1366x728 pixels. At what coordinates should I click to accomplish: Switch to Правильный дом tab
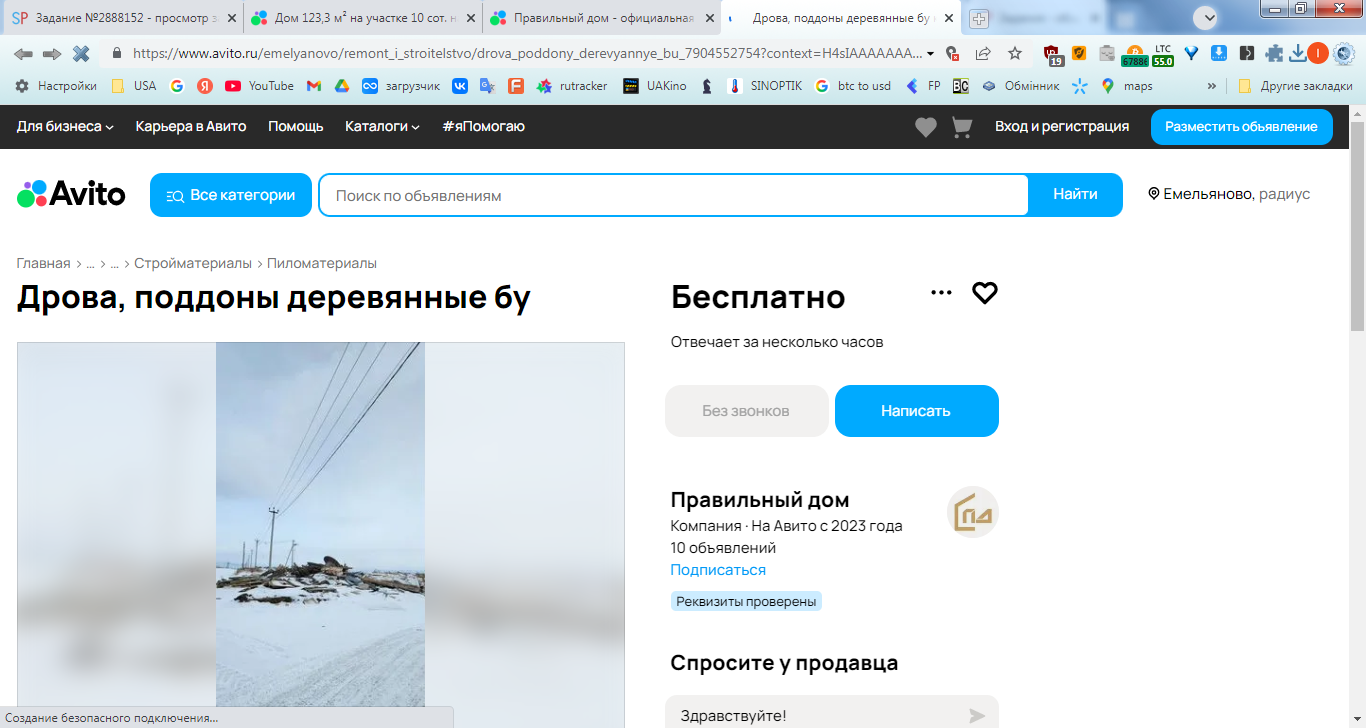[601, 18]
